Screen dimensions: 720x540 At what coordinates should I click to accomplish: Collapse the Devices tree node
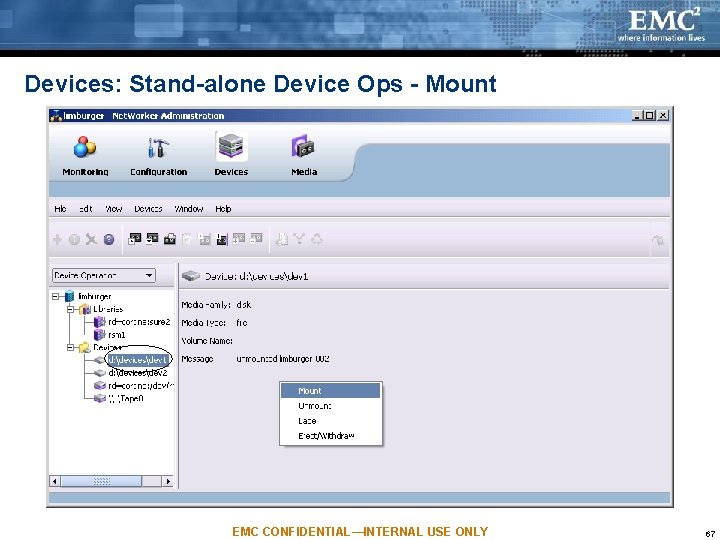pos(70,348)
